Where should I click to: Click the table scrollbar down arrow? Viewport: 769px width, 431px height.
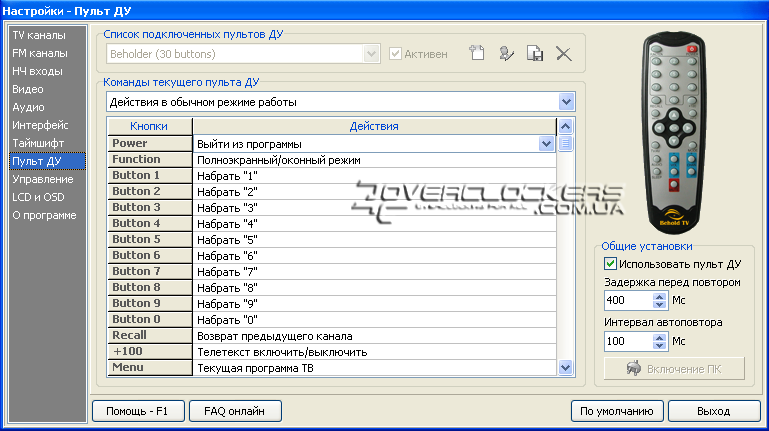(565, 367)
